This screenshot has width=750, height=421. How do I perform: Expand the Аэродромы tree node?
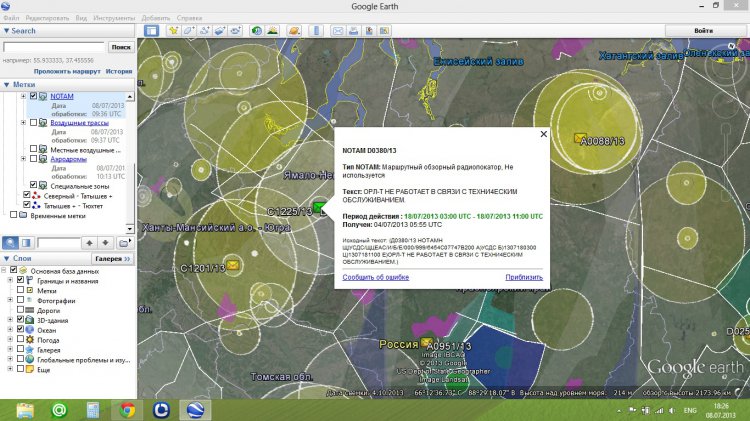(23, 158)
